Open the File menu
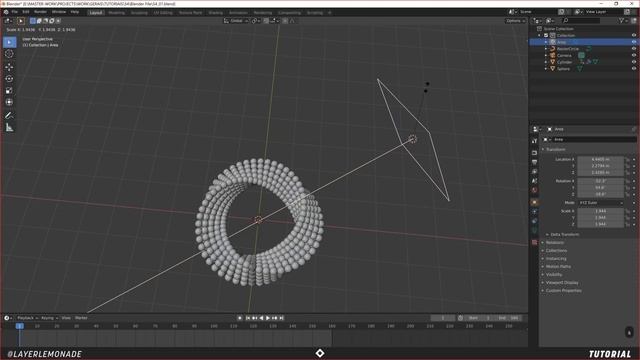The width and height of the screenshot is (640, 360). [15, 12]
